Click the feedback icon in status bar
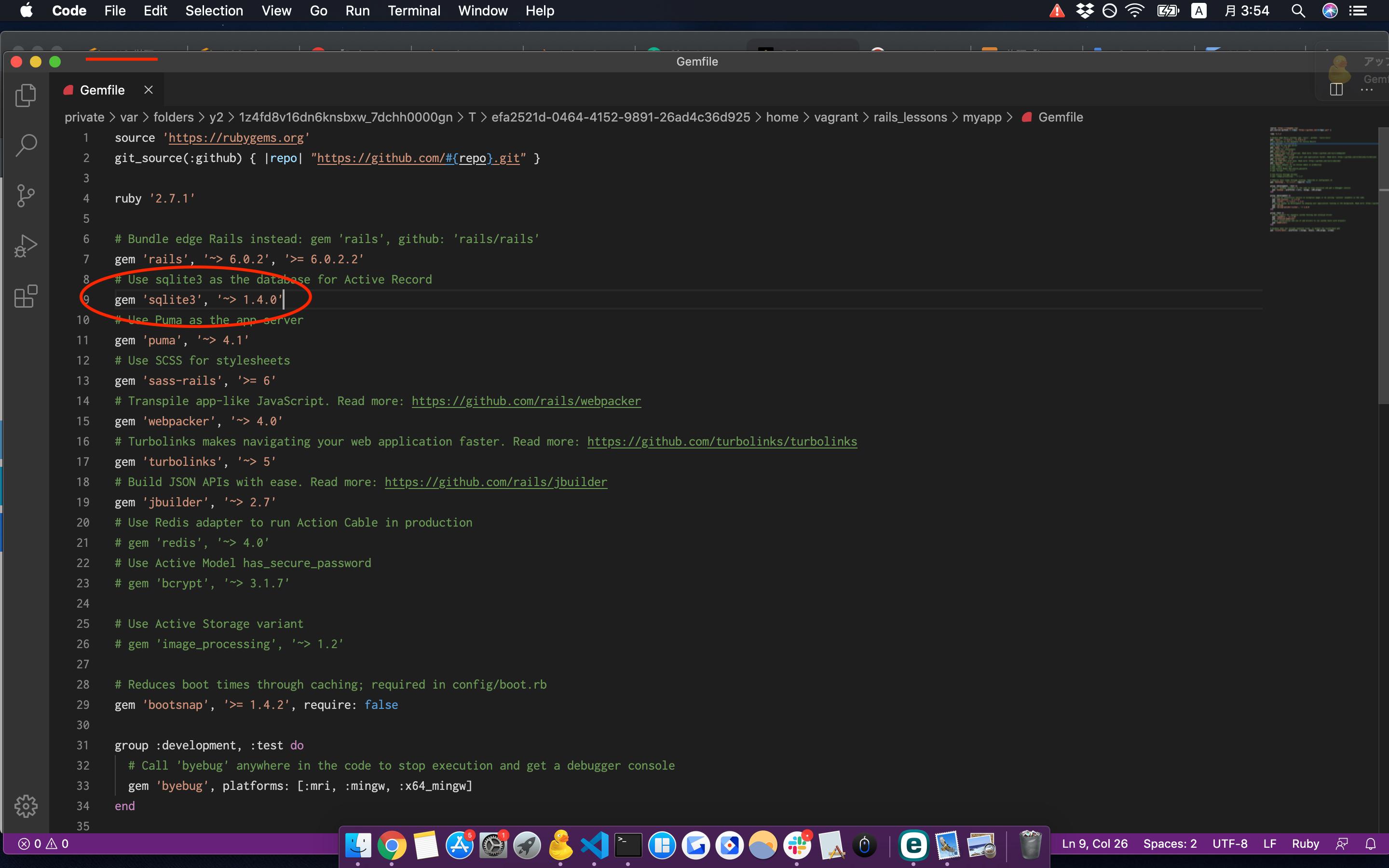This screenshot has height=868, width=1389. click(x=1342, y=843)
